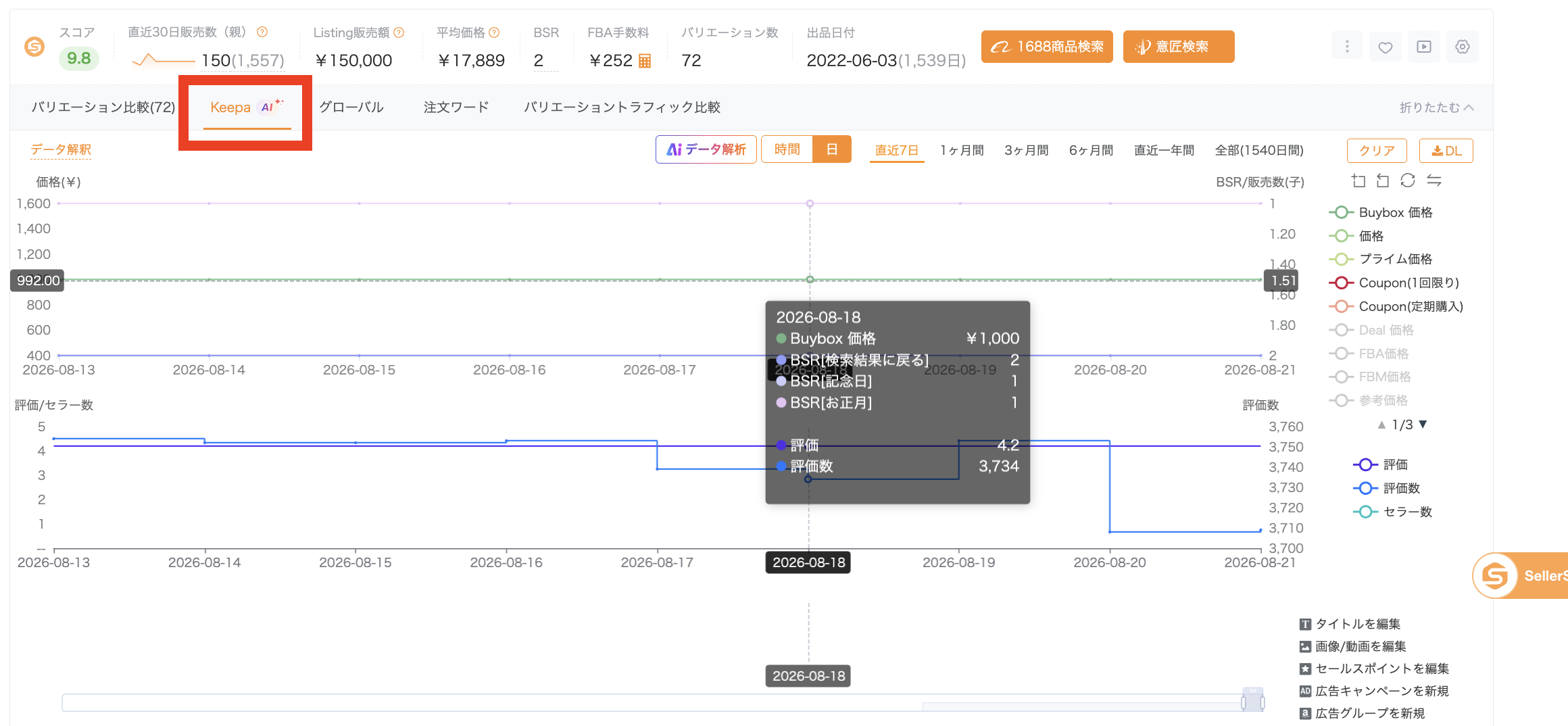The width and height of the screenshot is (1568, 726).
Task: Click the heart favorite icon
Action: (1386, 47)
